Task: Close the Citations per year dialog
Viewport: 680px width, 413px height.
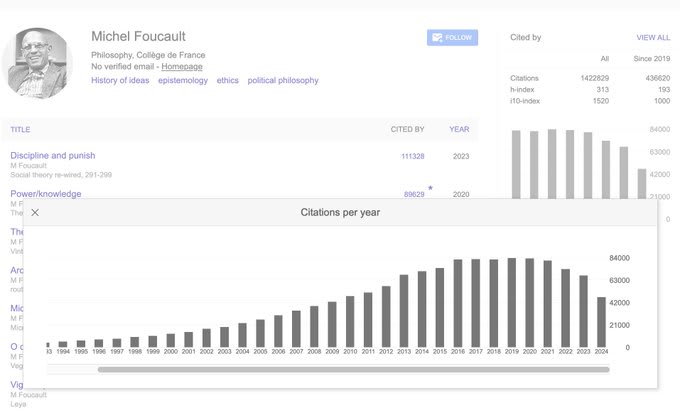Action: click(x=35, y=212)
